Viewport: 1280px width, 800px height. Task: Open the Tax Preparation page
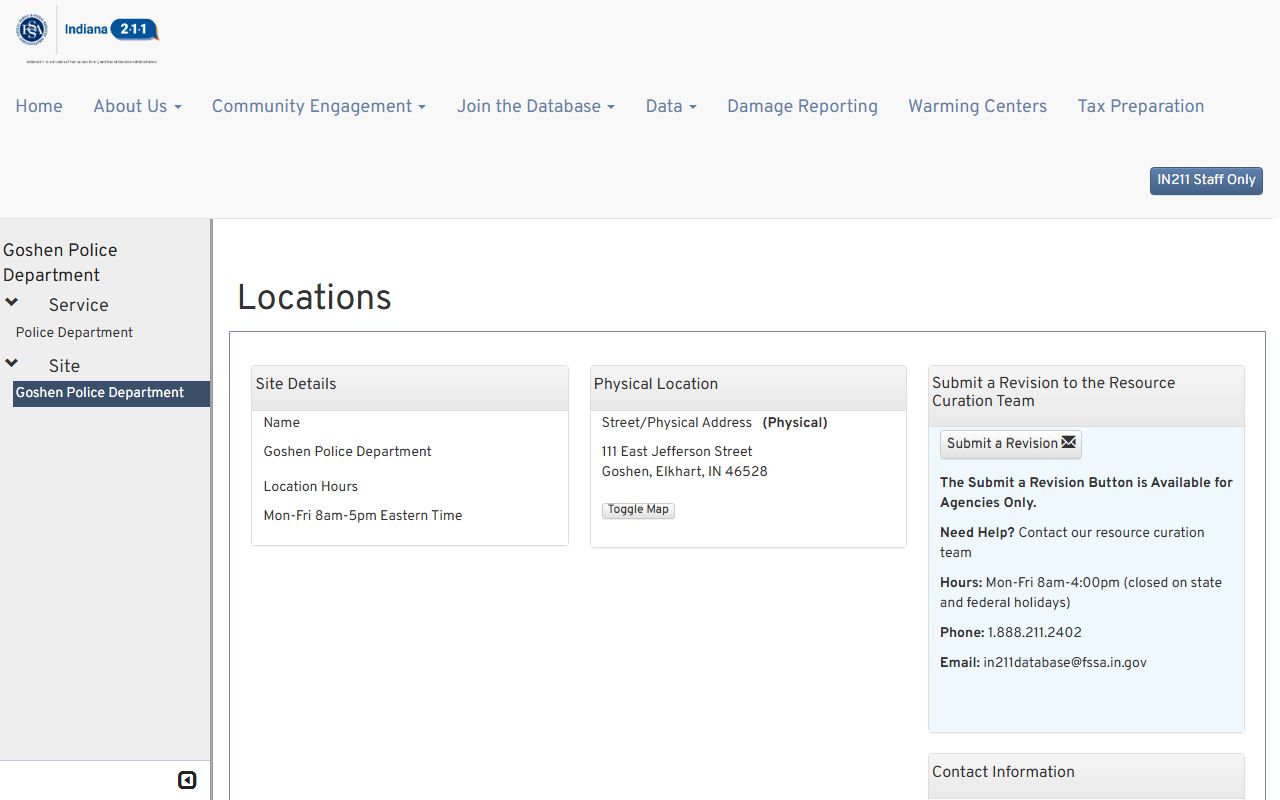(x=1141, y=106)
